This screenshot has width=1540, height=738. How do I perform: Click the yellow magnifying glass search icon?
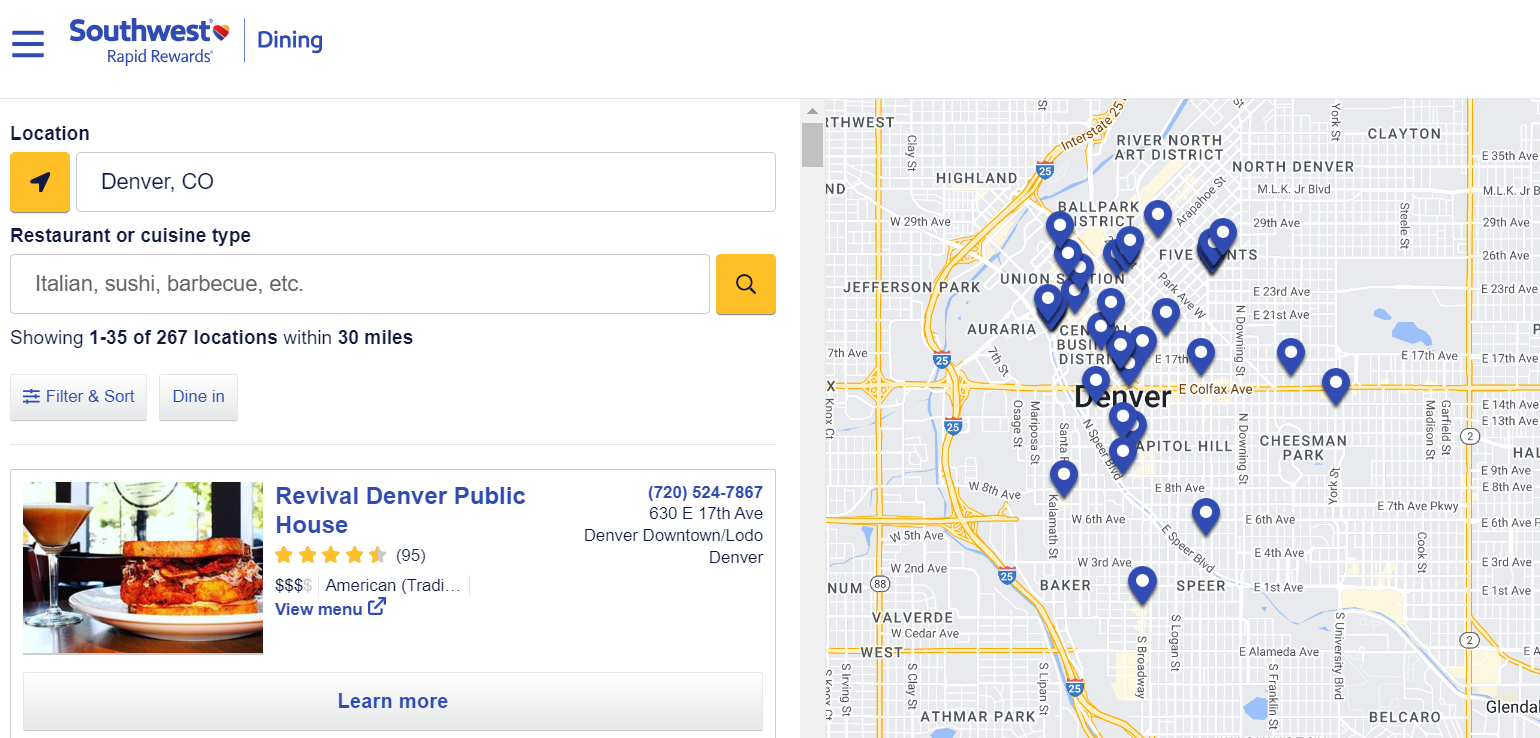[745, 283]
